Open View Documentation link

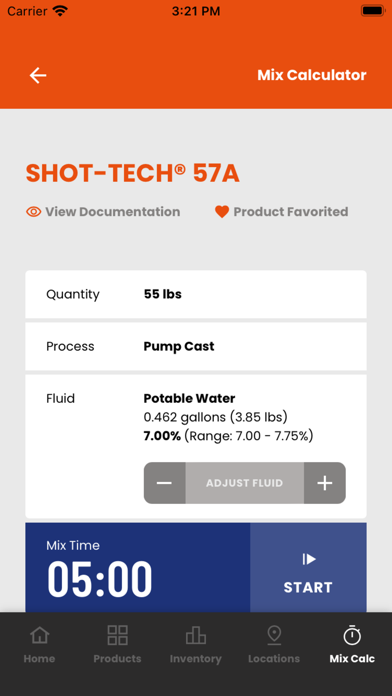coord(113,212)
